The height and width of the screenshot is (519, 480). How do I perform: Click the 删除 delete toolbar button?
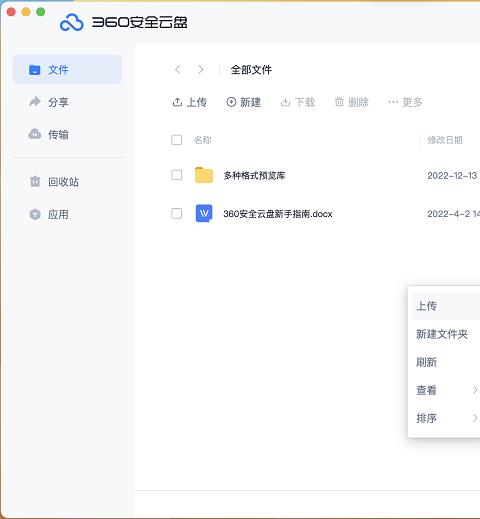(352, 102)
